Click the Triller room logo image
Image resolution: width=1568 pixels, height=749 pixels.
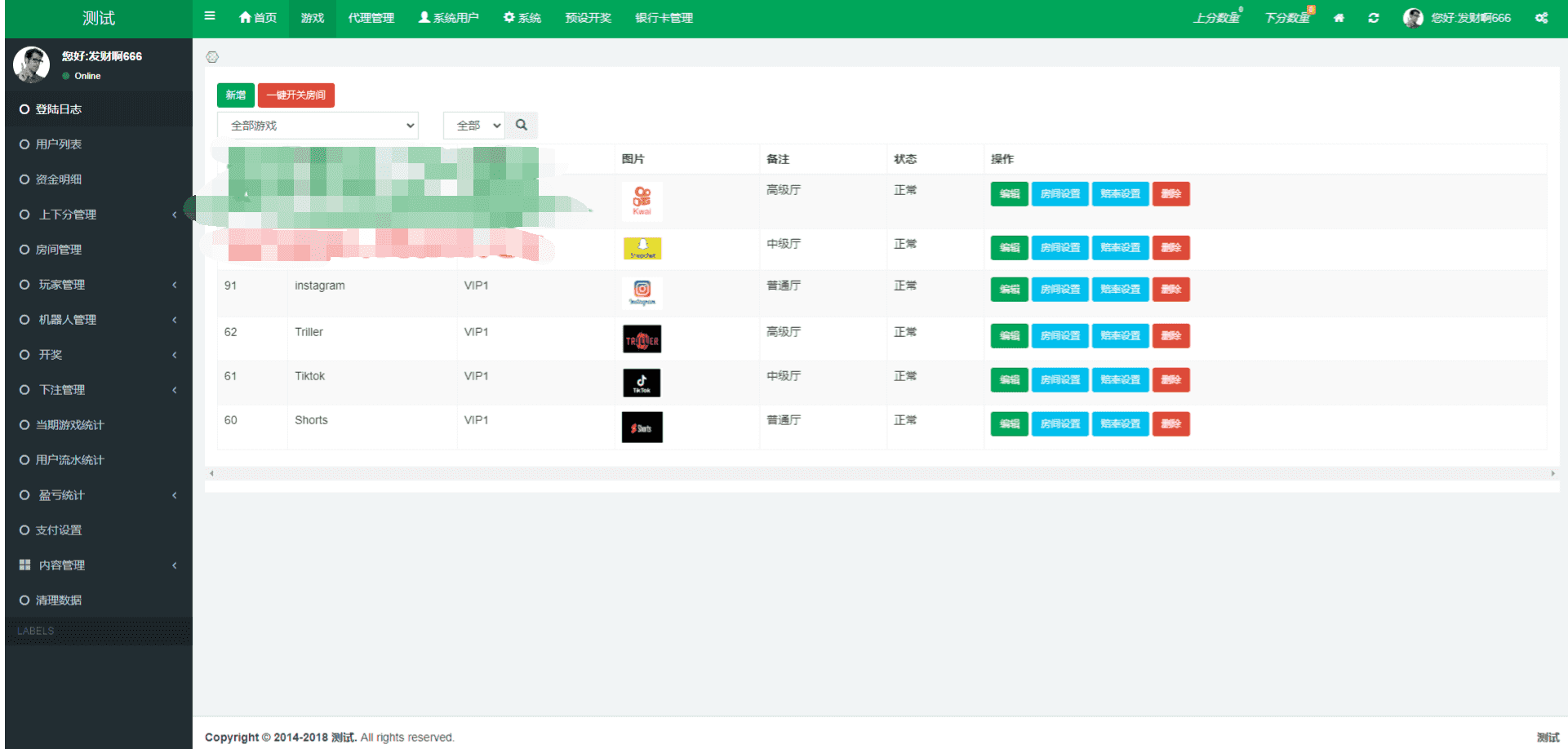(642, 339)
